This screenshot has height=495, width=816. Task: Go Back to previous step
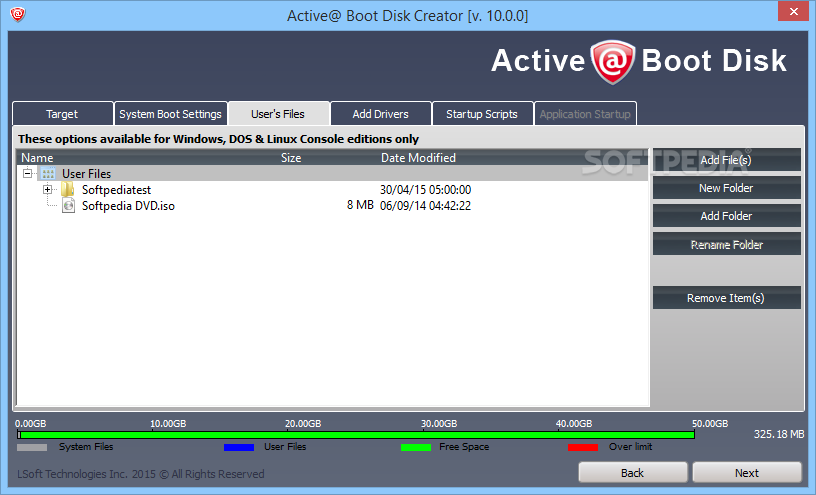633,473
